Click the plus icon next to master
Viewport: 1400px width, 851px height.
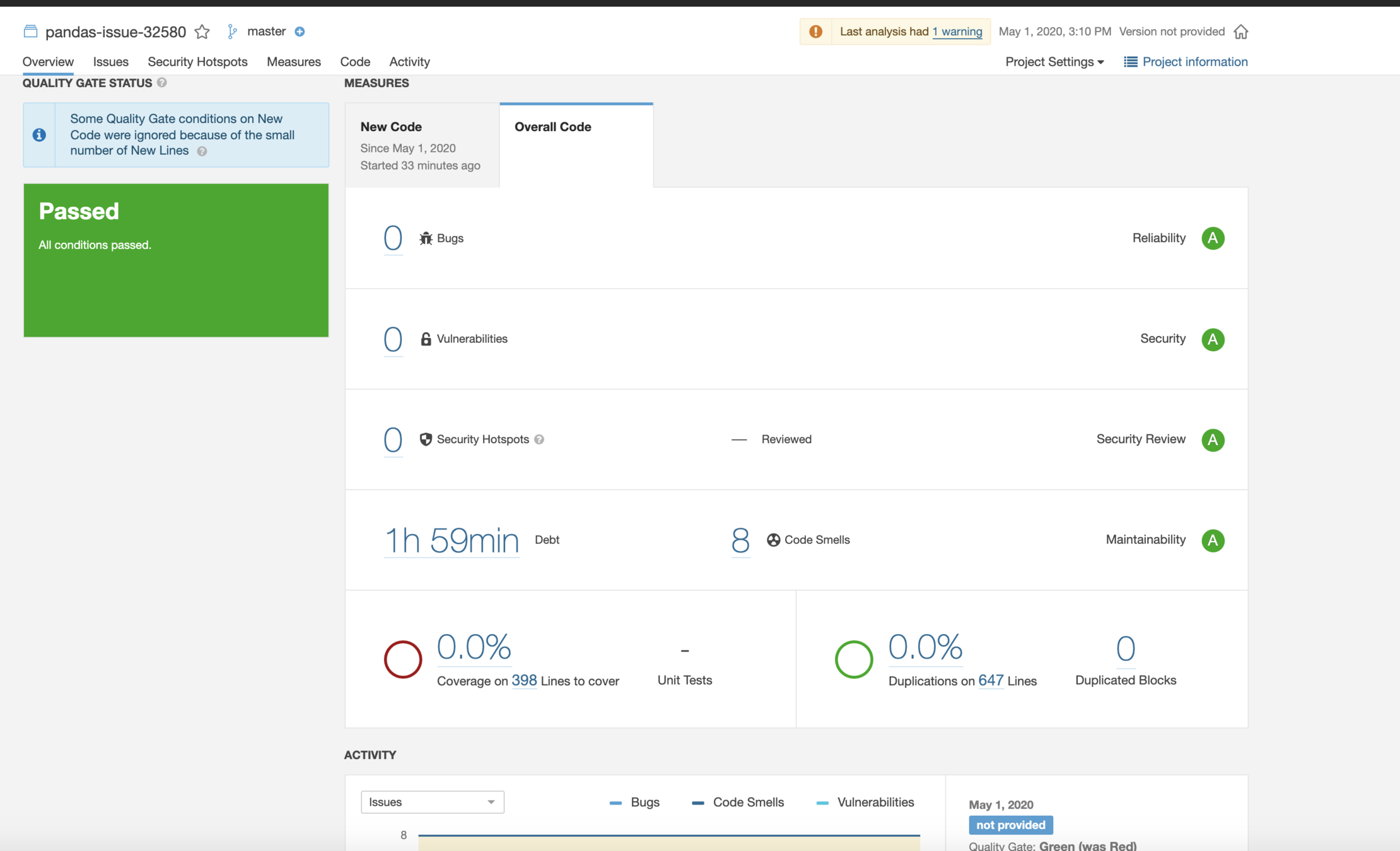[x=300, y=32]
